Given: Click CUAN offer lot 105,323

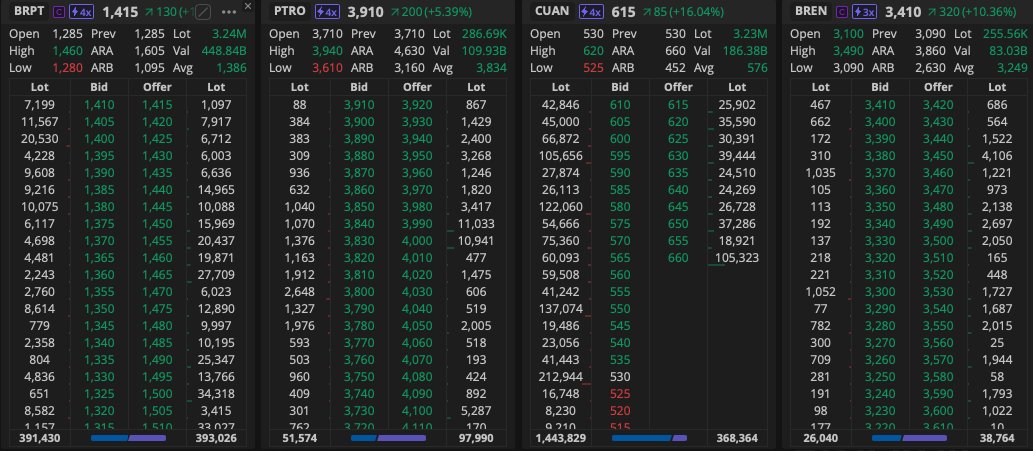Looking at the screenshot, I should point(737,258).
